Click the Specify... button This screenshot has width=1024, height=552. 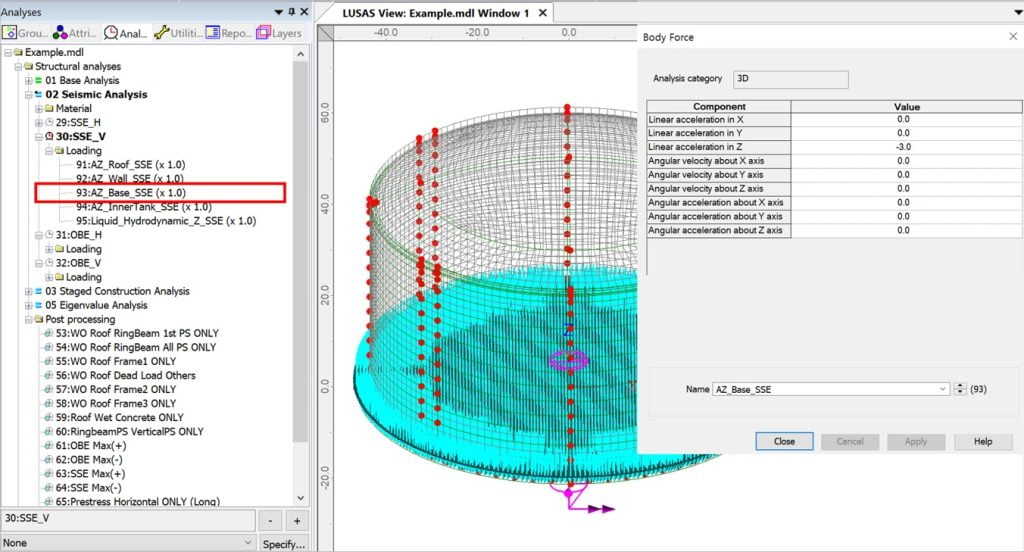(x=283, y=543)
